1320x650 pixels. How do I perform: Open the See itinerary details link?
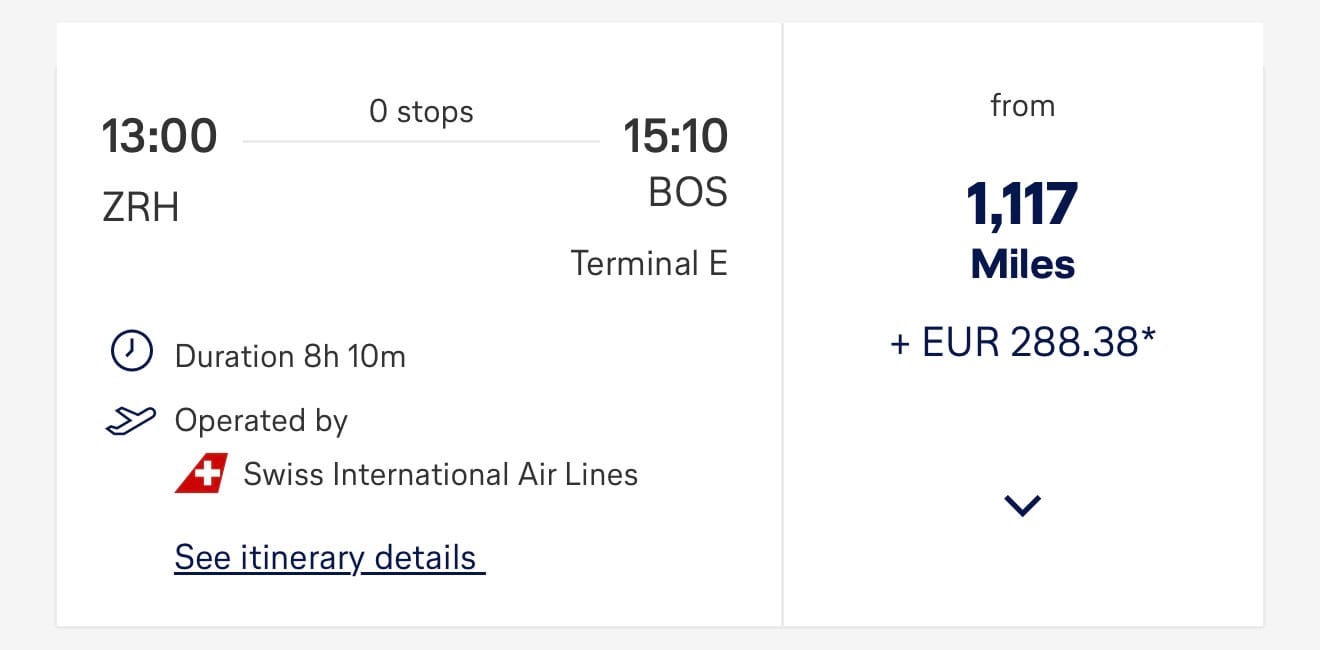(328, 558)
